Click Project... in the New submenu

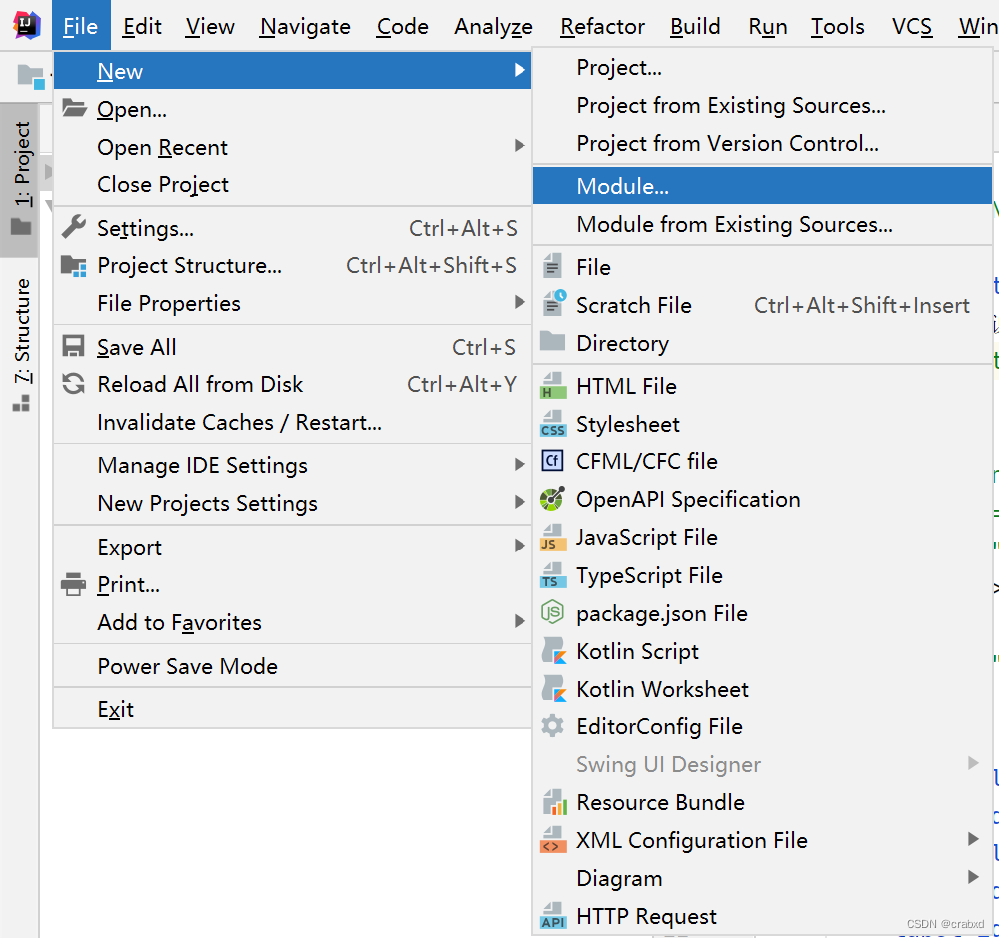[x=762, y=67]
